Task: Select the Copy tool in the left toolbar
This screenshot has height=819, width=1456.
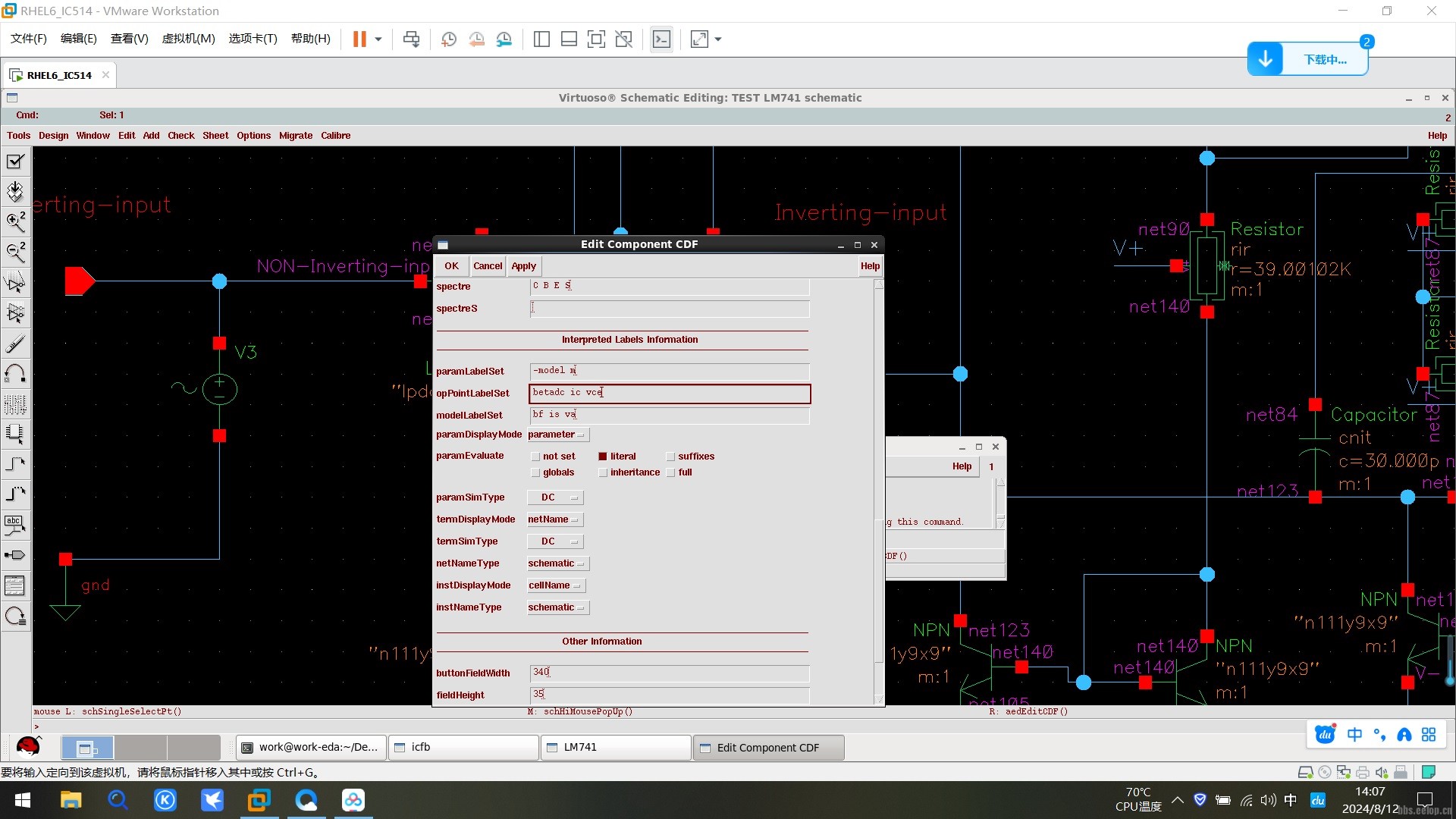Action: pyautogui.click(x=15, y=312)
